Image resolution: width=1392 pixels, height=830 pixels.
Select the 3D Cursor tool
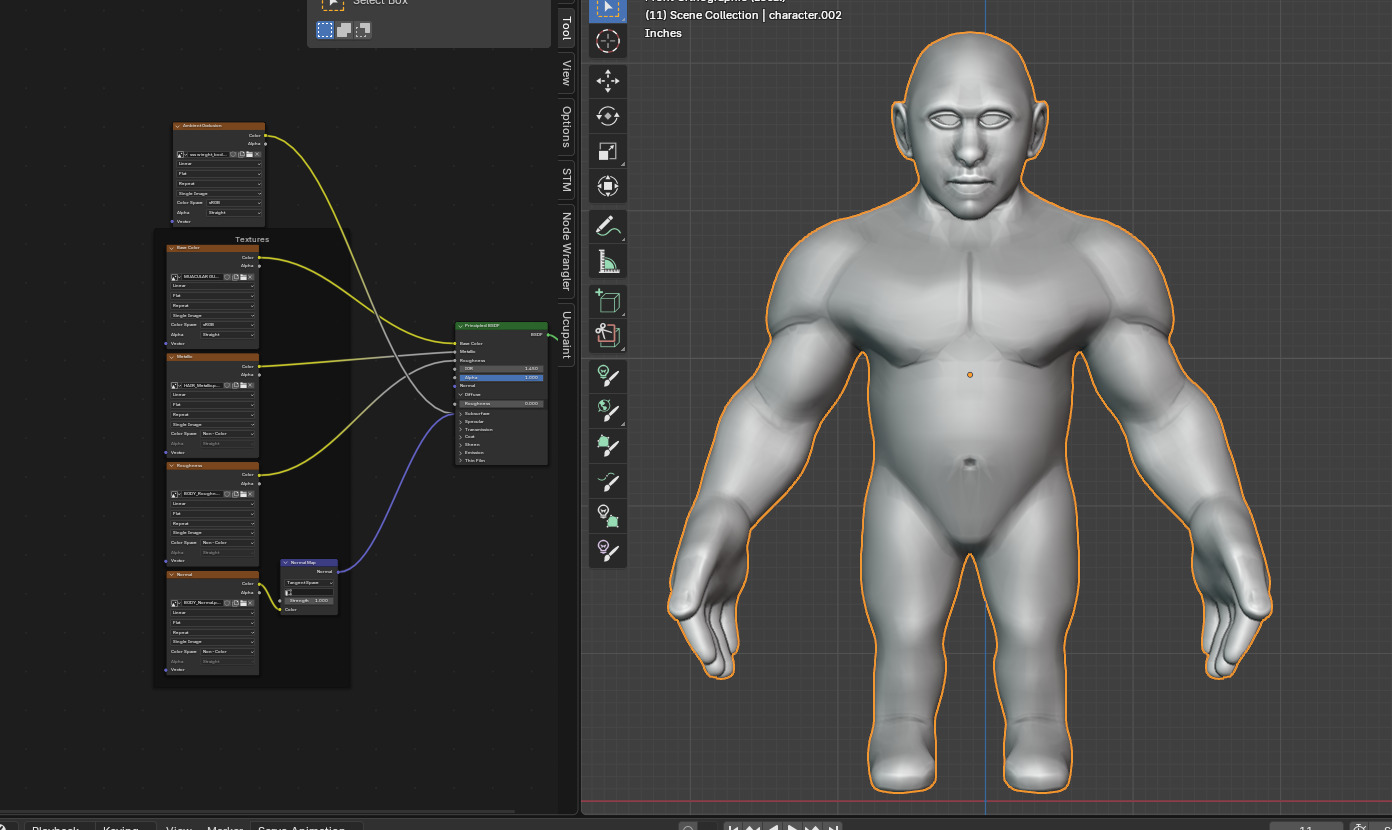607,41
